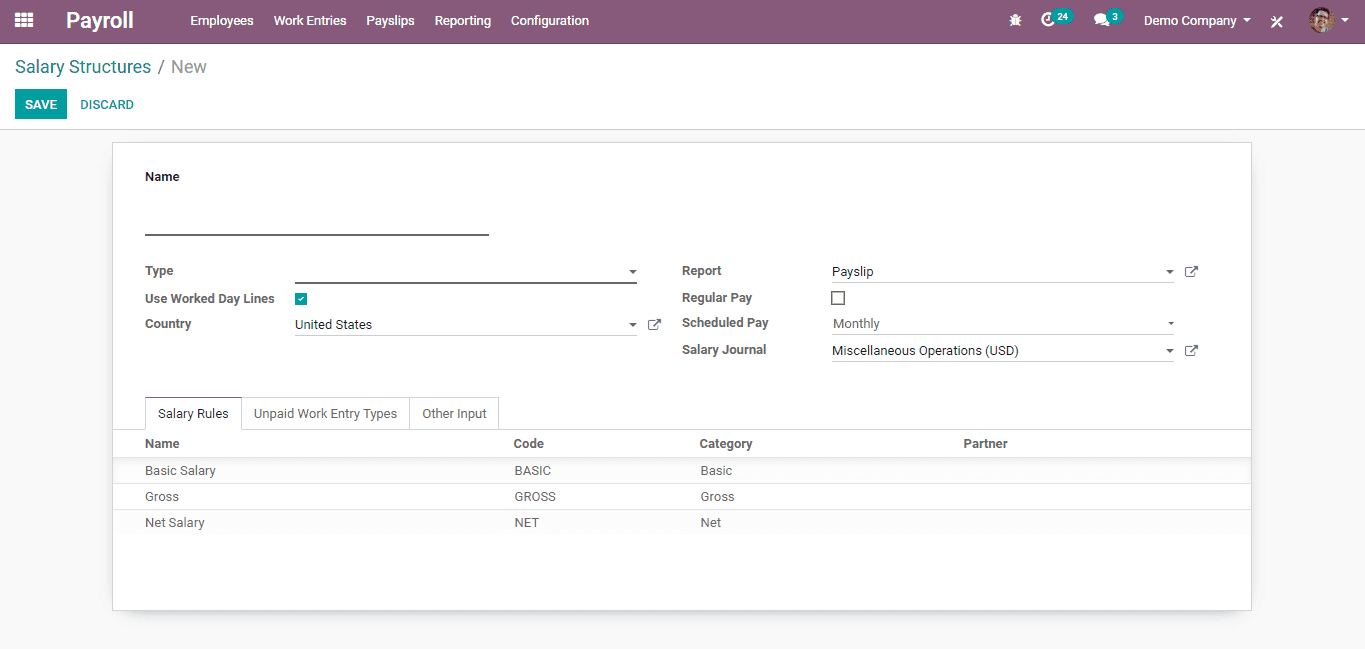Open the Demo Company switcher dropdown

pyautogui.click(x=1196, y=21)
